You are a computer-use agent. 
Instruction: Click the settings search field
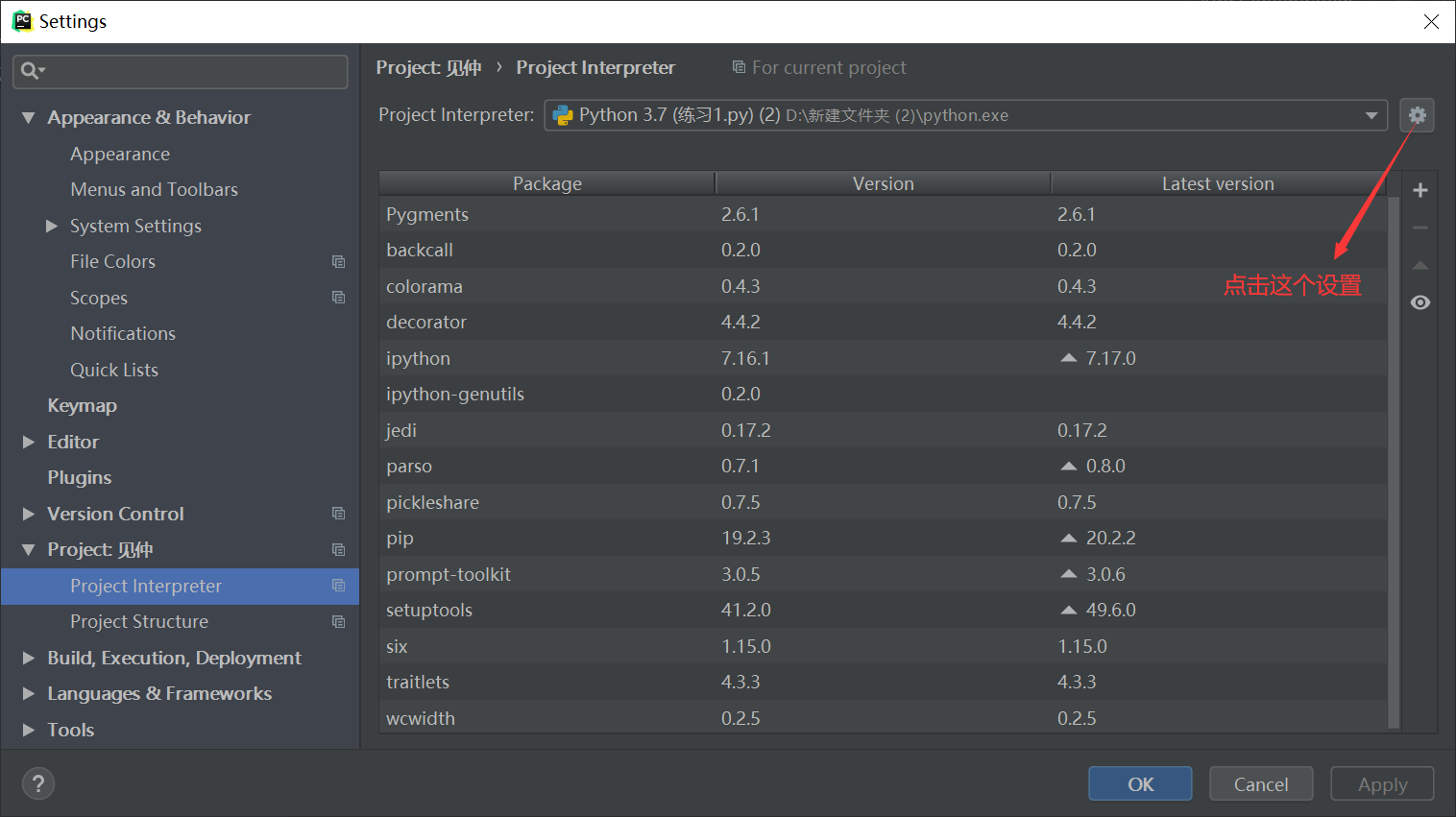click(x=181, y=71)
